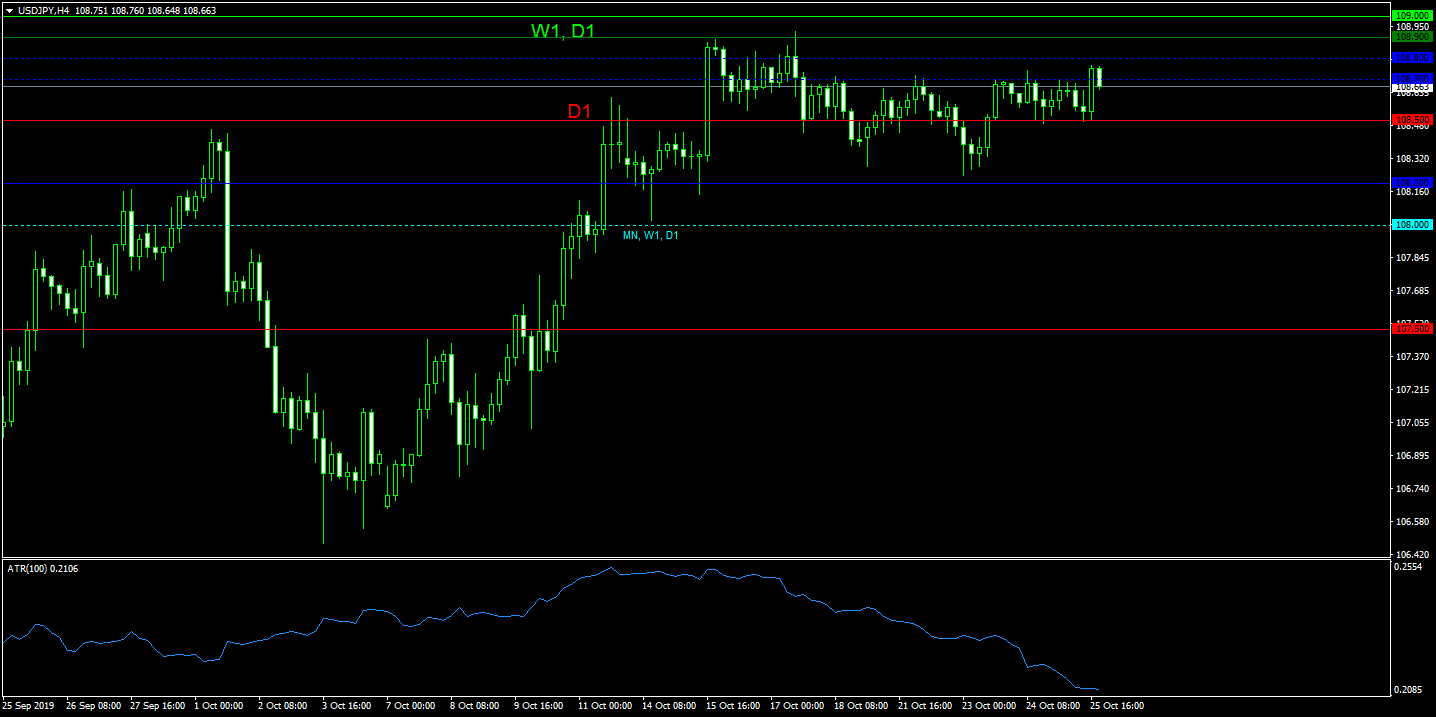Click the 25 Oct 16:00 time label
This screenshot has width=1436, height=717.
pos(1116,706)
